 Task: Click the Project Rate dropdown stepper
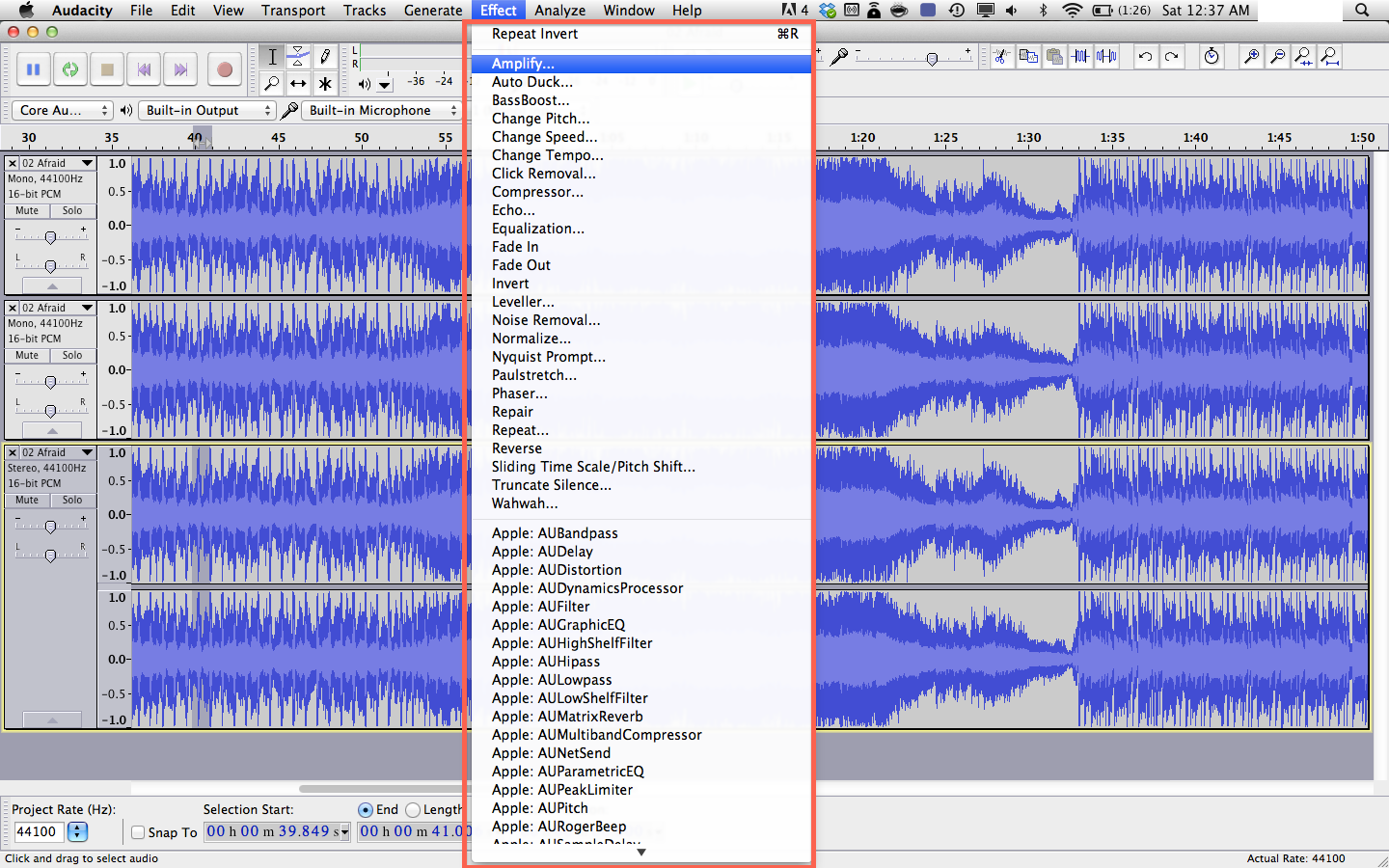pyautogui.click(x=77, y=831)
